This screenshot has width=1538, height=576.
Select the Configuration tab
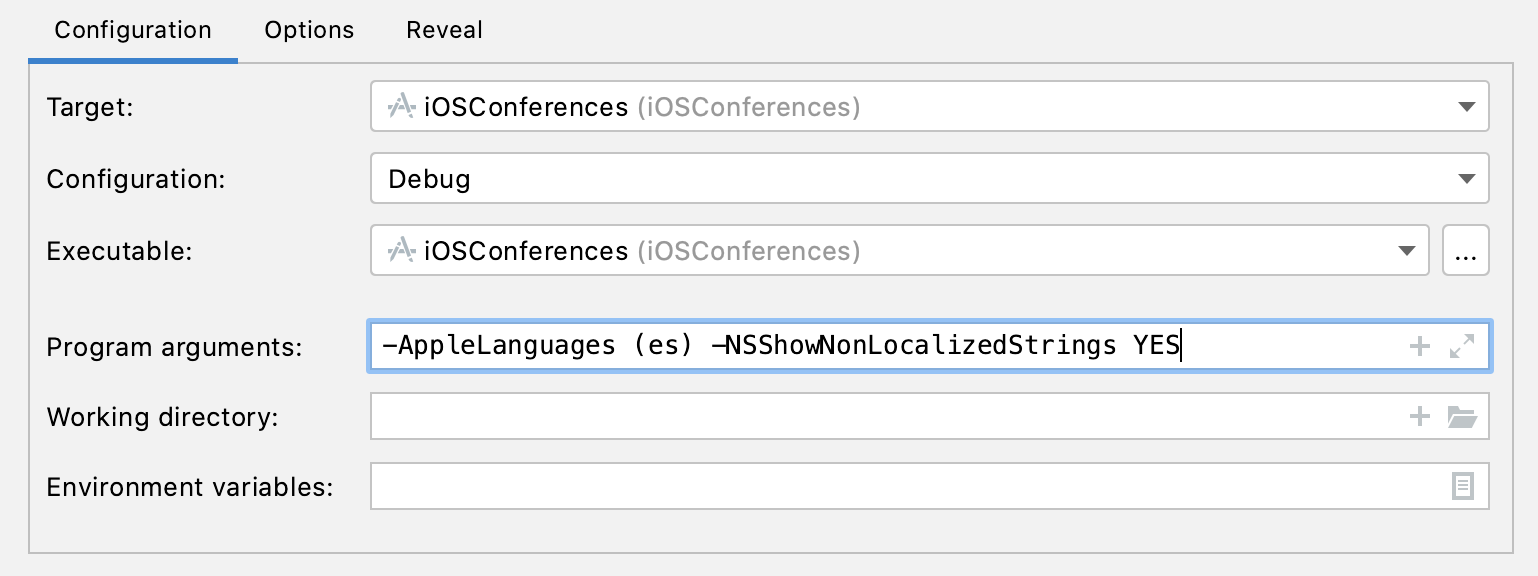[131, 30]
